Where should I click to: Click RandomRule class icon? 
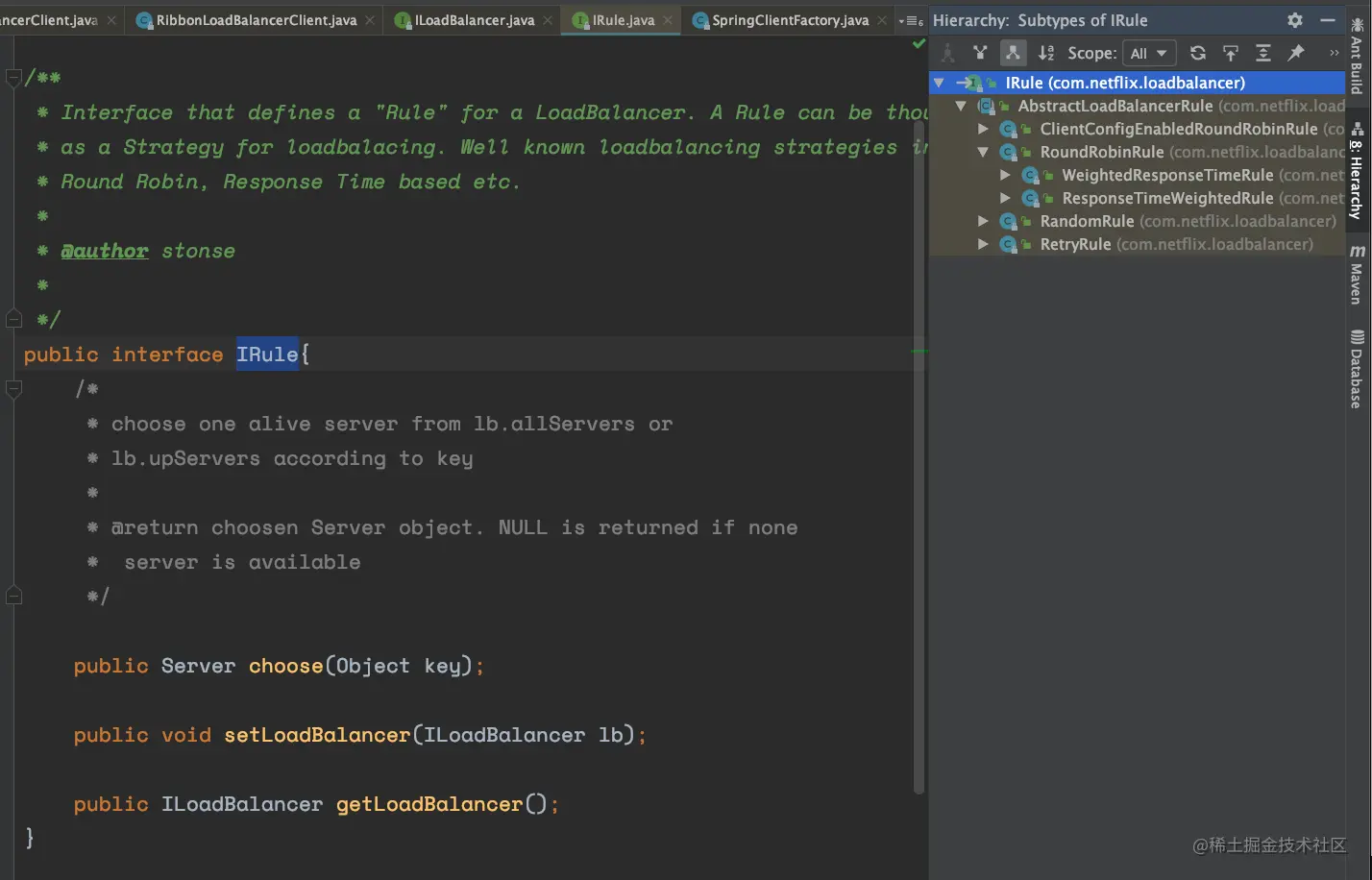coord(1009,221)
